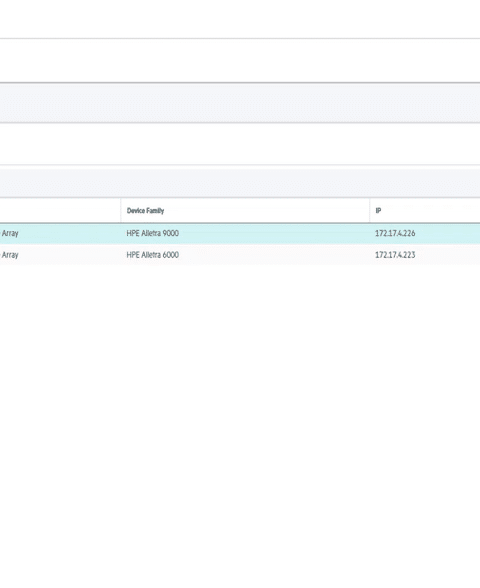Click IP address 172.17.4.223

(395, 255)
